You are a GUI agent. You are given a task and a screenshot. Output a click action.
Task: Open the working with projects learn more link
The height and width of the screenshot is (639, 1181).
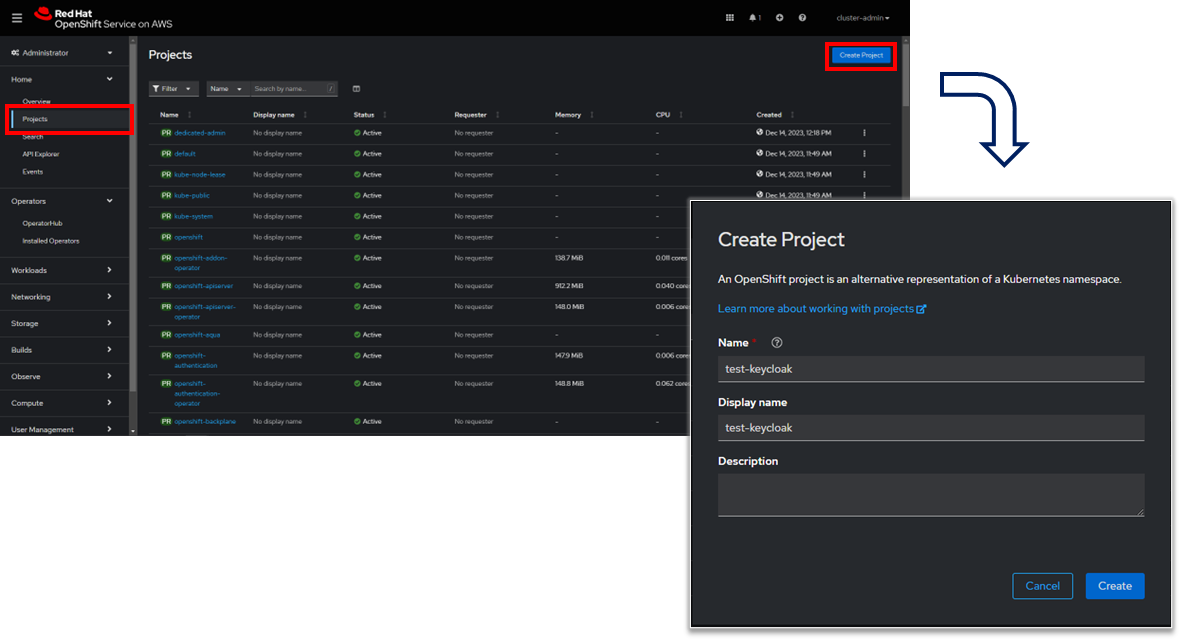[822, 309]
